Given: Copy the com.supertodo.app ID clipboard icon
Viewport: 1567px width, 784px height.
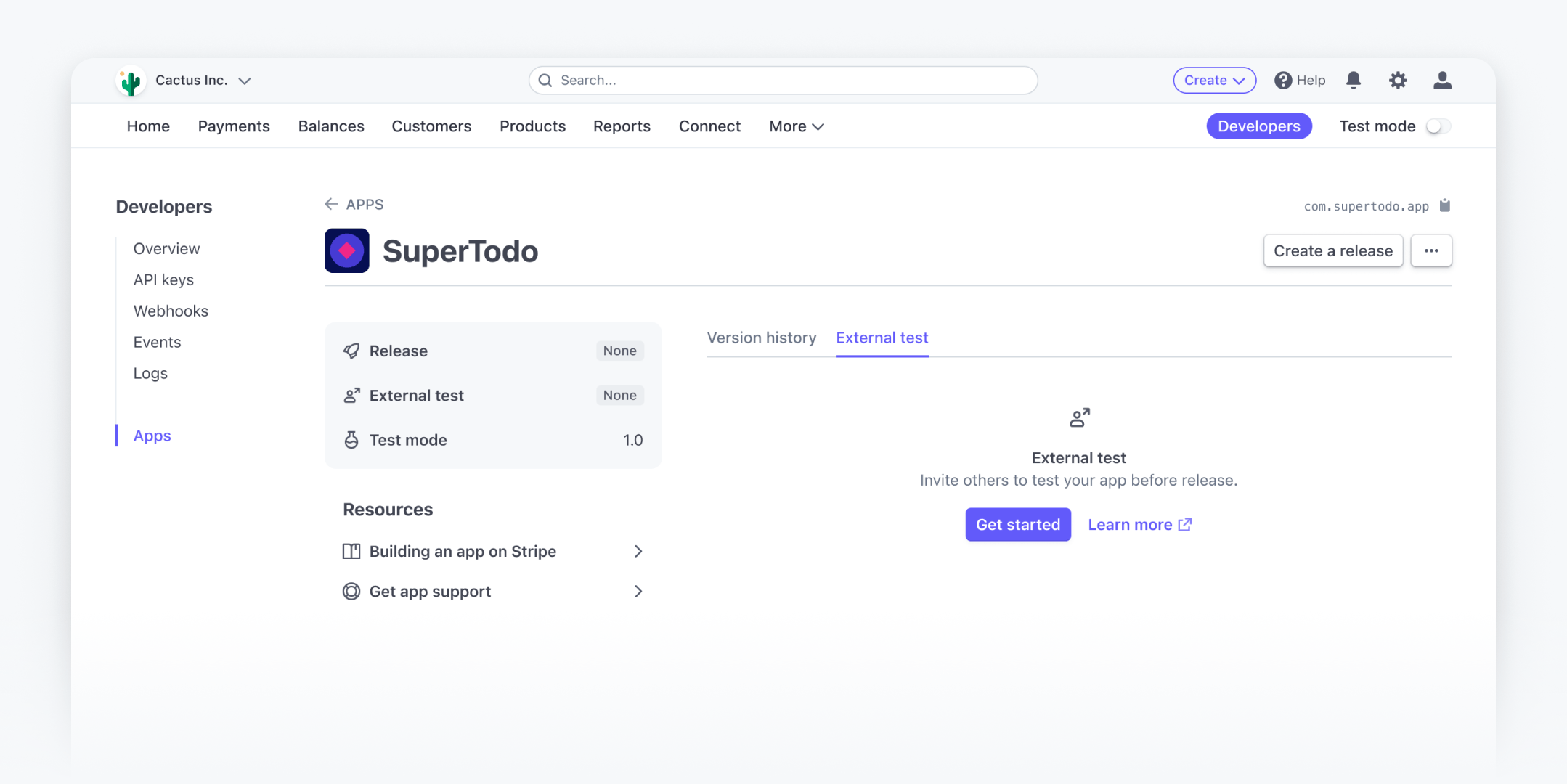Looking at the screenshot, I should point(1444,205).
